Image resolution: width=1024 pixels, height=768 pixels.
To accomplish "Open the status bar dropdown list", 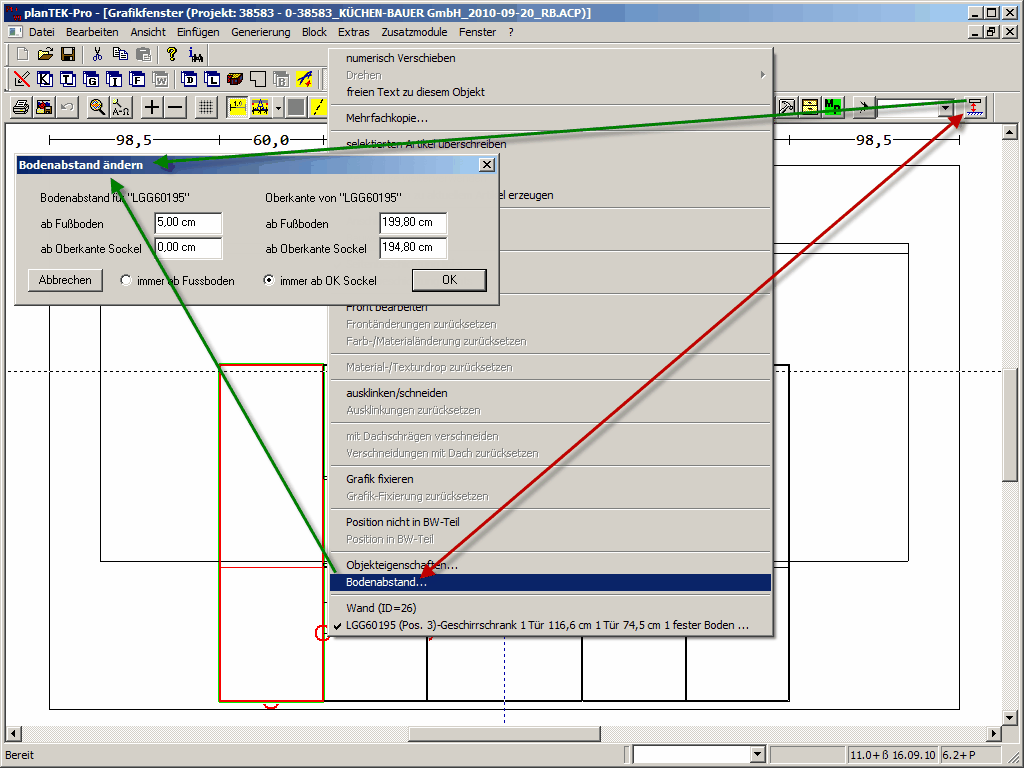I will click(757, 755).
